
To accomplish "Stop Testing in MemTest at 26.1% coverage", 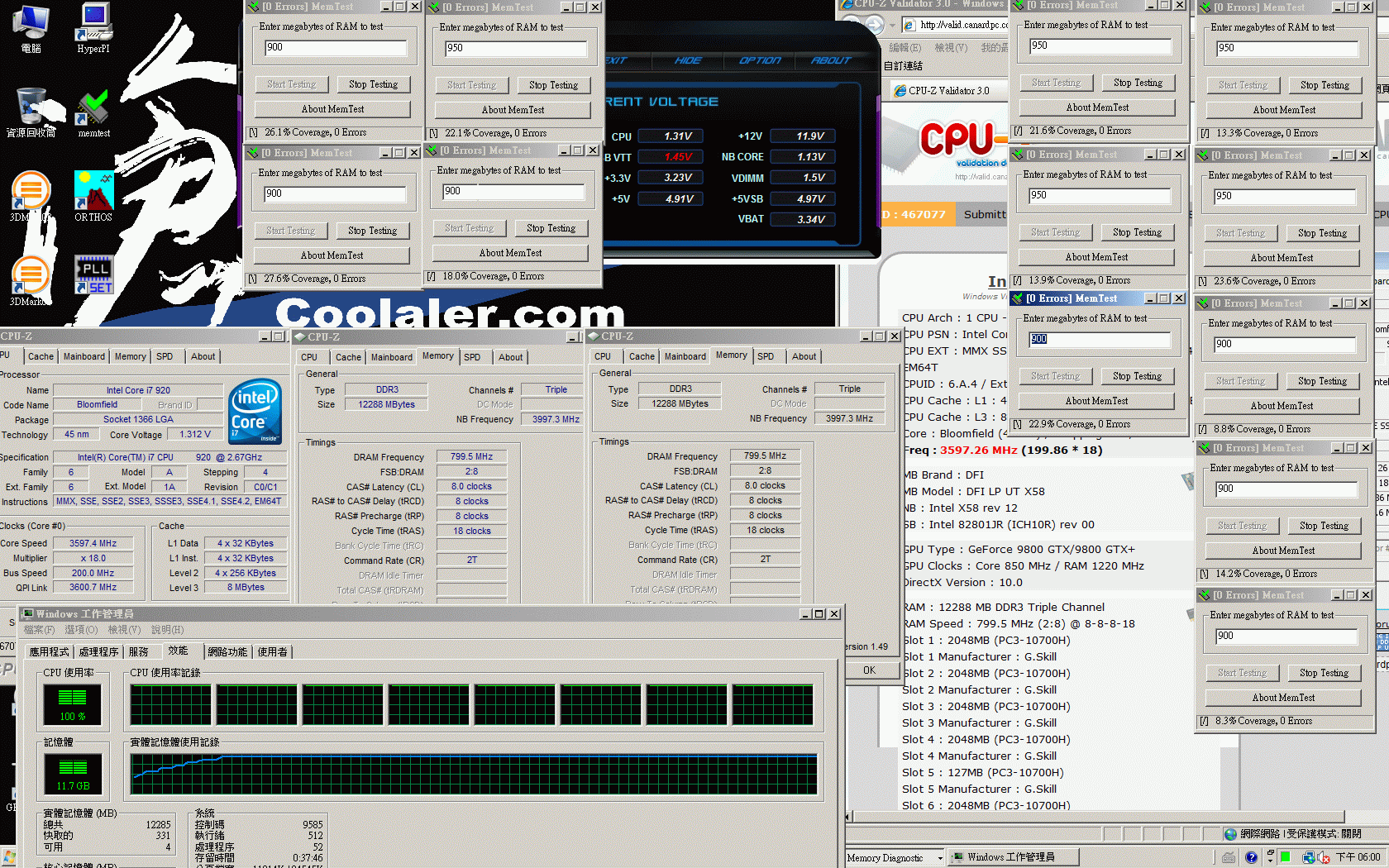I will 373,84.
